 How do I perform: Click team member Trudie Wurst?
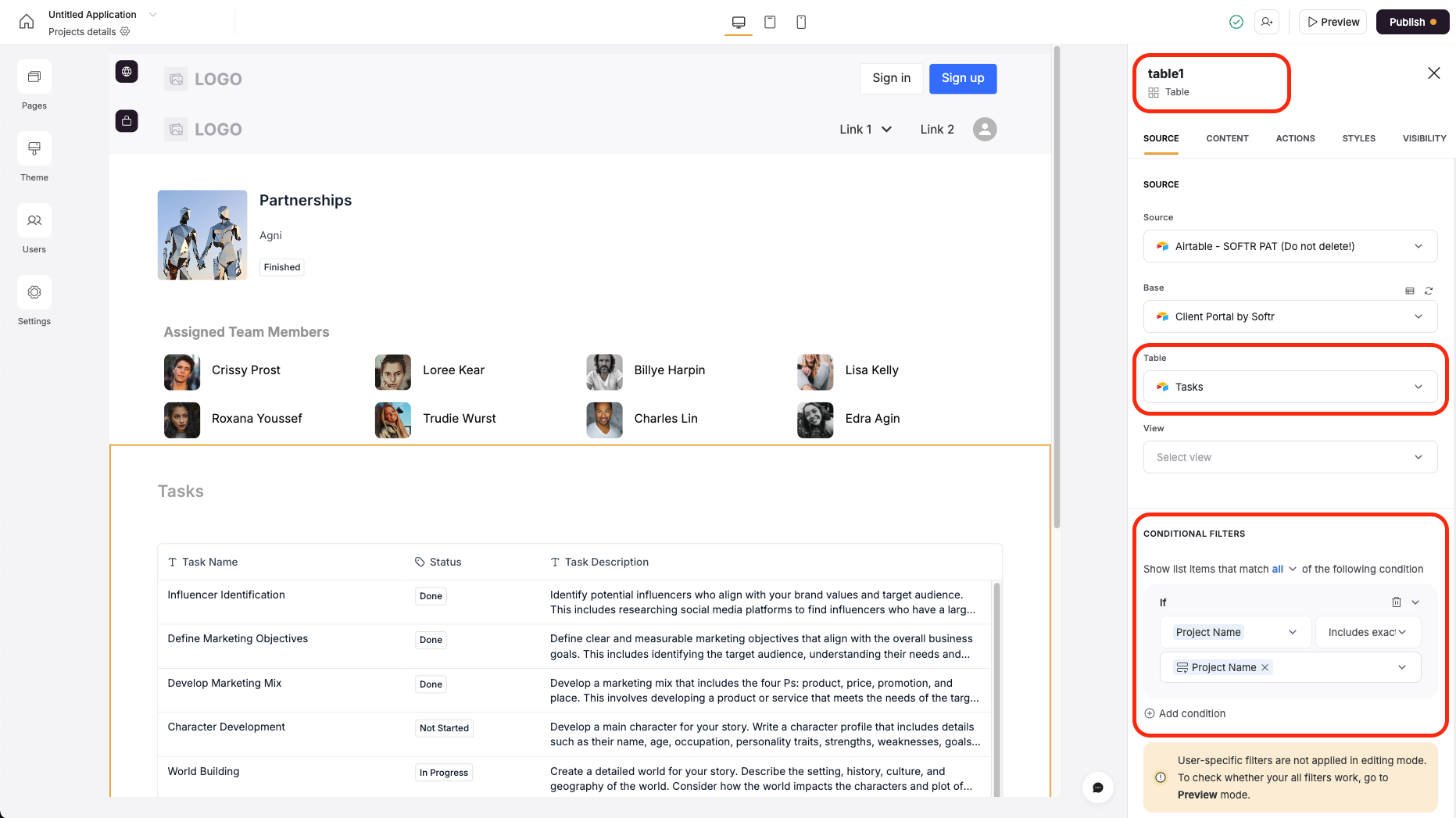coord(460,419)
